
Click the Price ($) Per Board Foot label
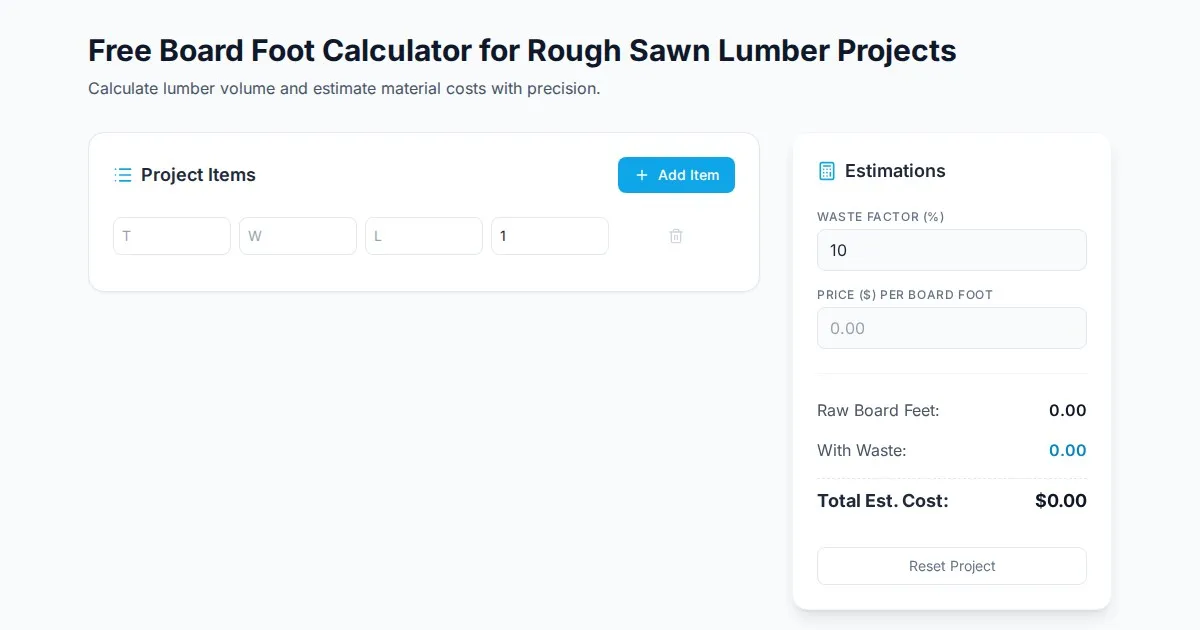[905, 295]
